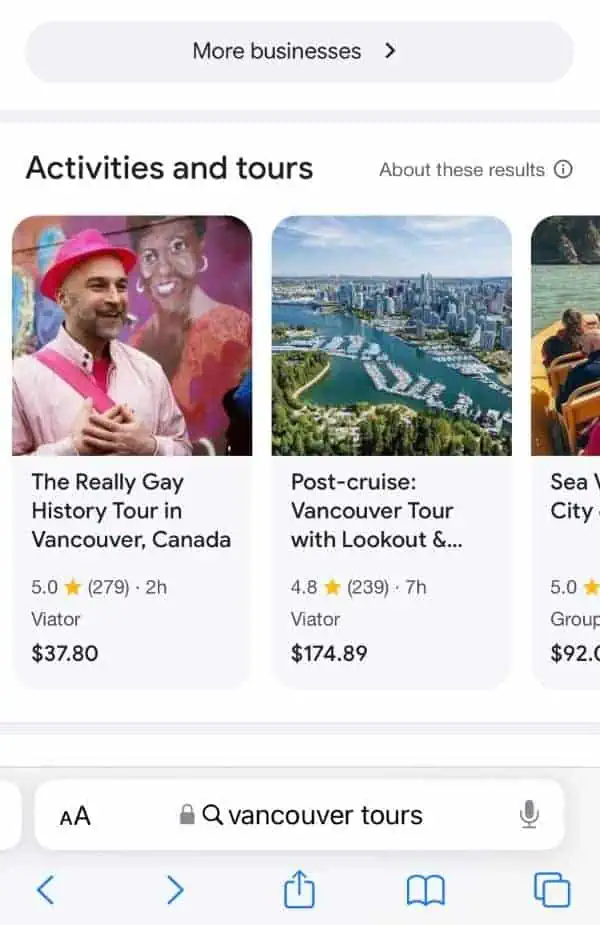Tap the microphone voice search icon
The width and height of the screenshot is (600, 925).
(x=530, y=815)
